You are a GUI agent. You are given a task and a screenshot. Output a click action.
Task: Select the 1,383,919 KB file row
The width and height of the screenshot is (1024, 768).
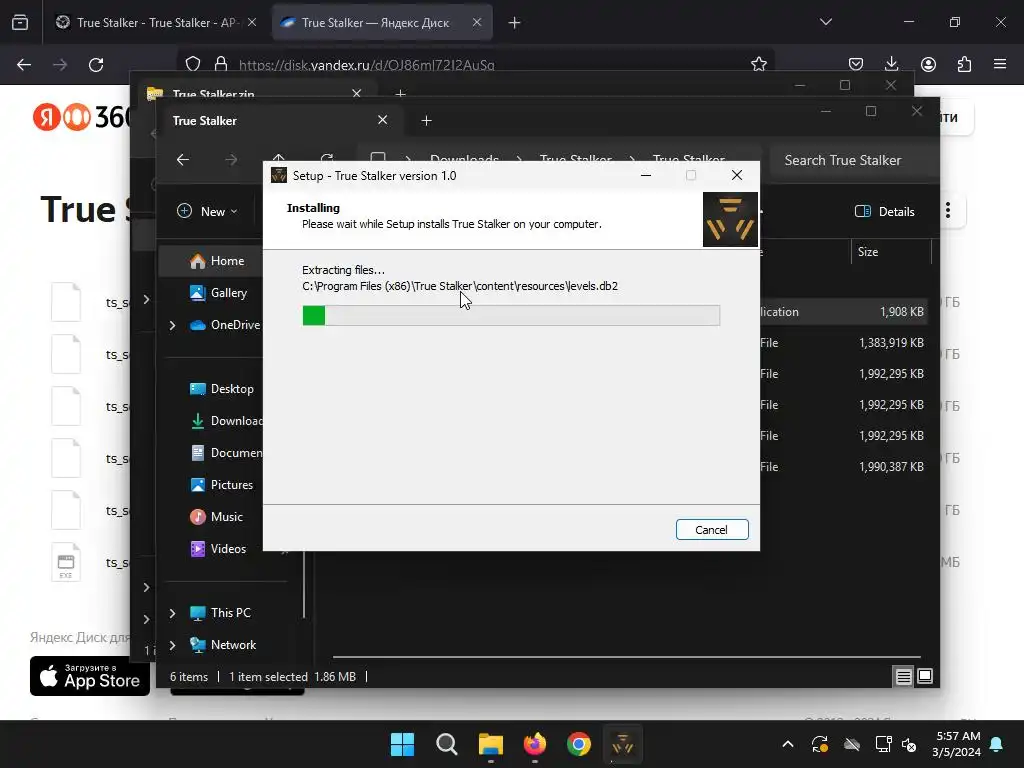842,342
